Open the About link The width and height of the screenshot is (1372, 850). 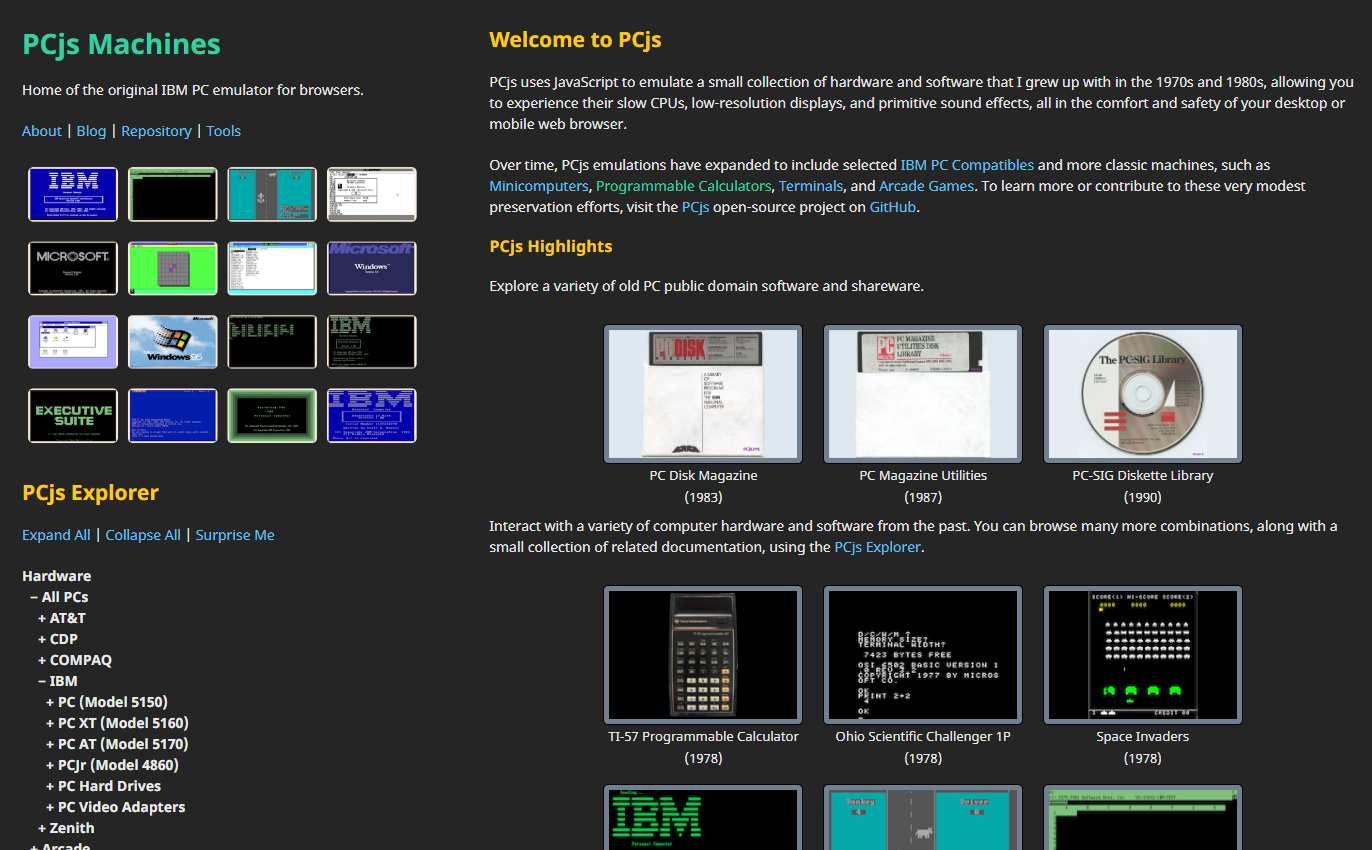click(x=42, y=131)
